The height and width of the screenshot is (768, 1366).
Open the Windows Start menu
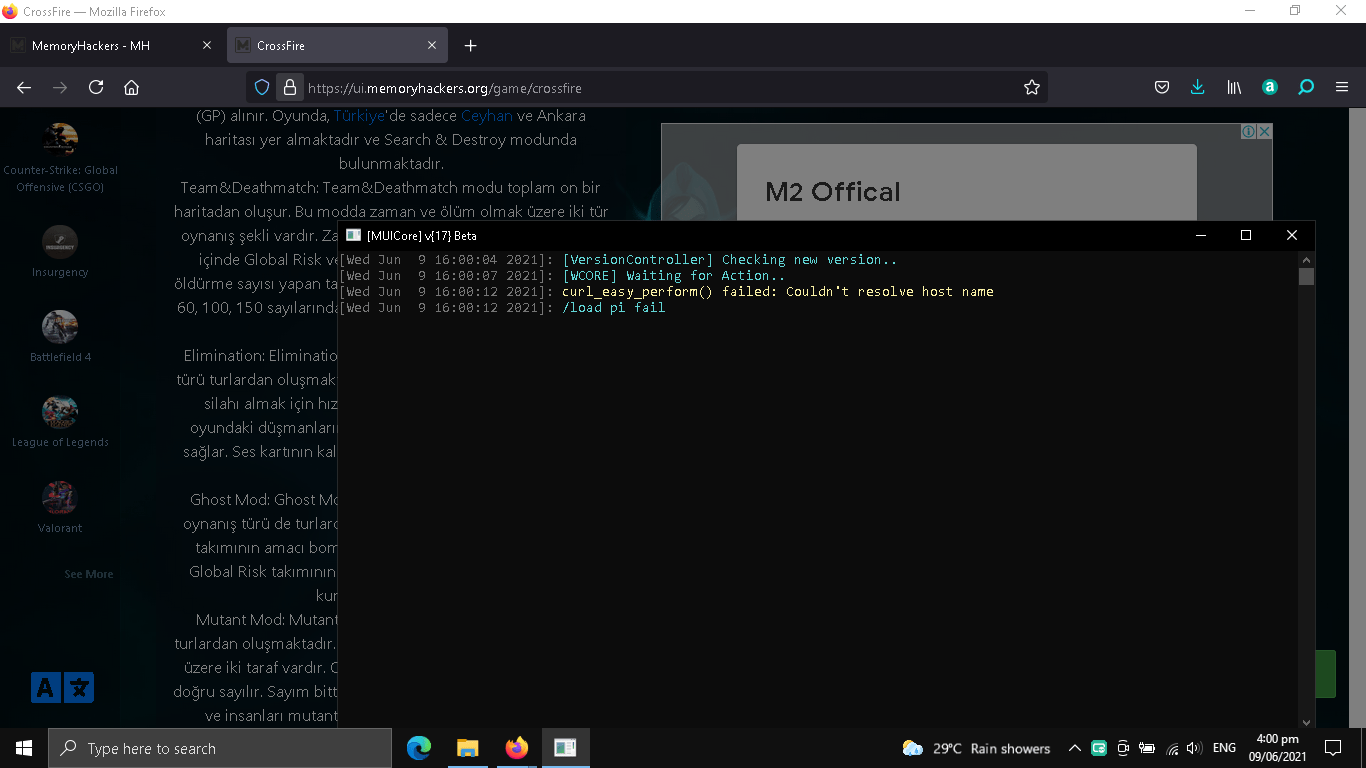pos(24,748)
